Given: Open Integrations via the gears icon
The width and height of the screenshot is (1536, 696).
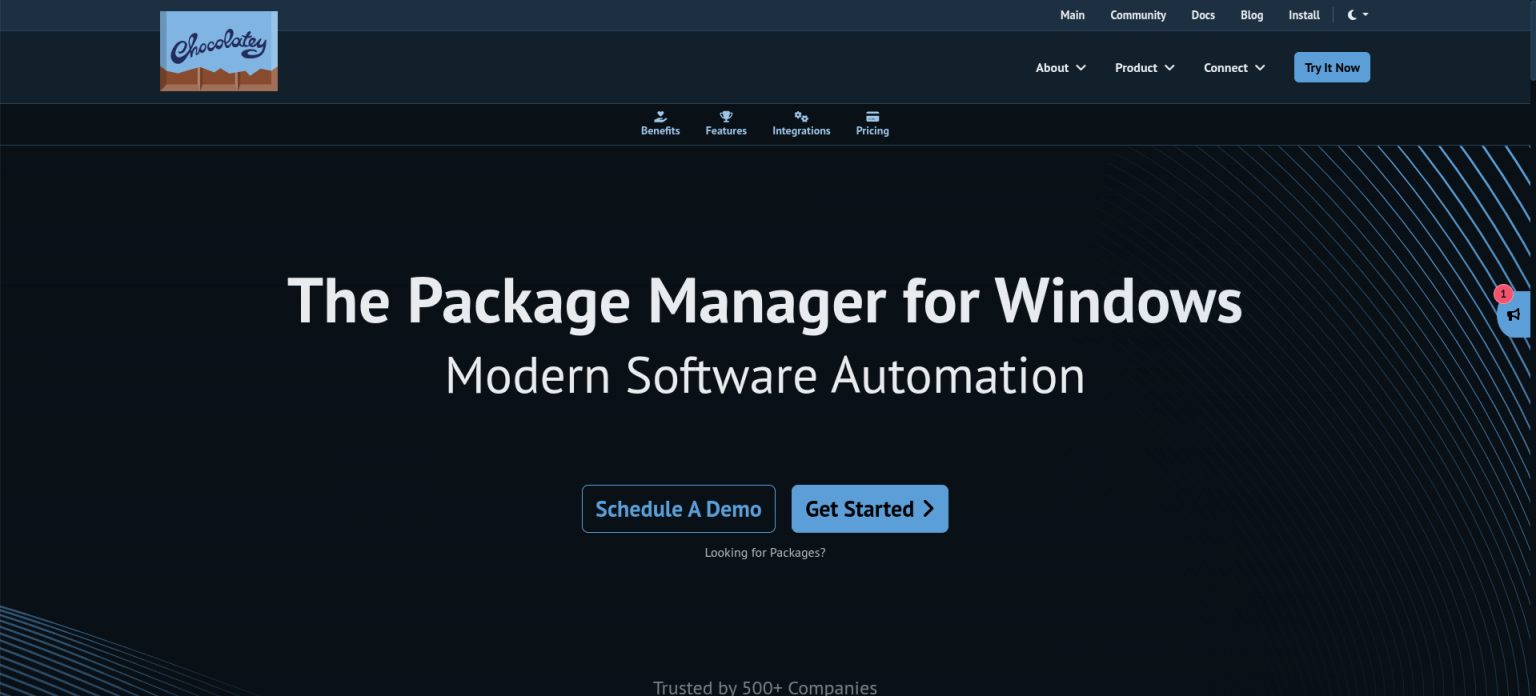Looking at the screenshot, I should 801,117.
